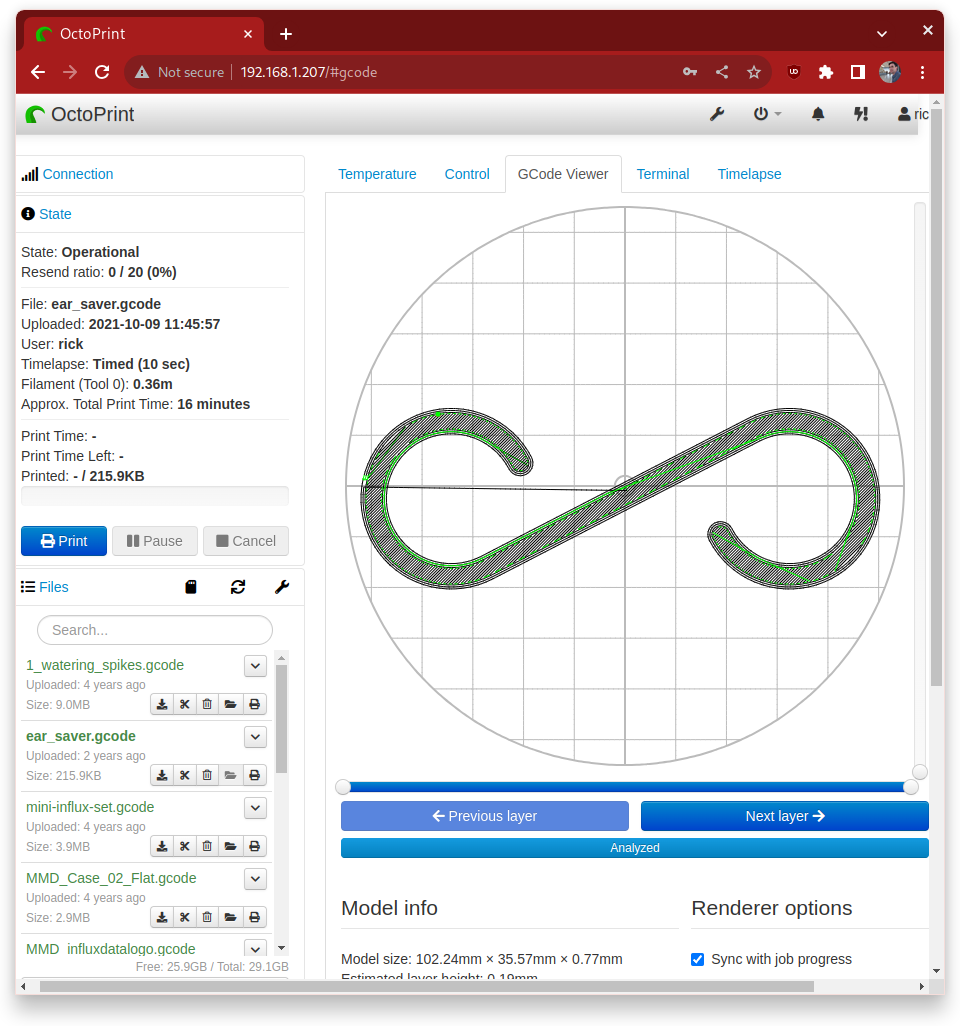Open OctoPrint settings with the wrench icon
The width and height of the screenshot is (960, 1026).
point(717,114)
